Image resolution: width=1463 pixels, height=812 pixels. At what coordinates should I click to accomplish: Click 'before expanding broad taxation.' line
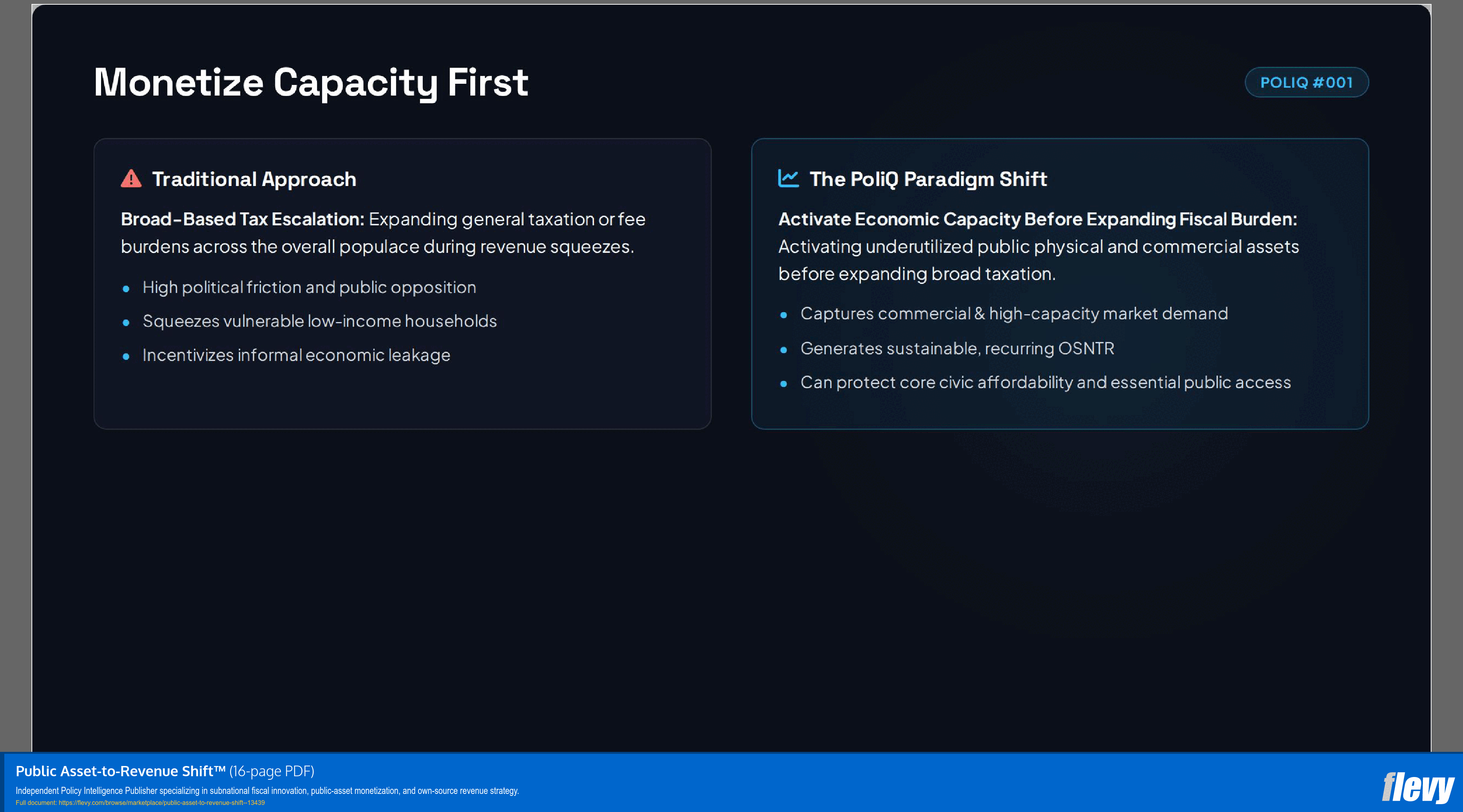click(917, 274)
